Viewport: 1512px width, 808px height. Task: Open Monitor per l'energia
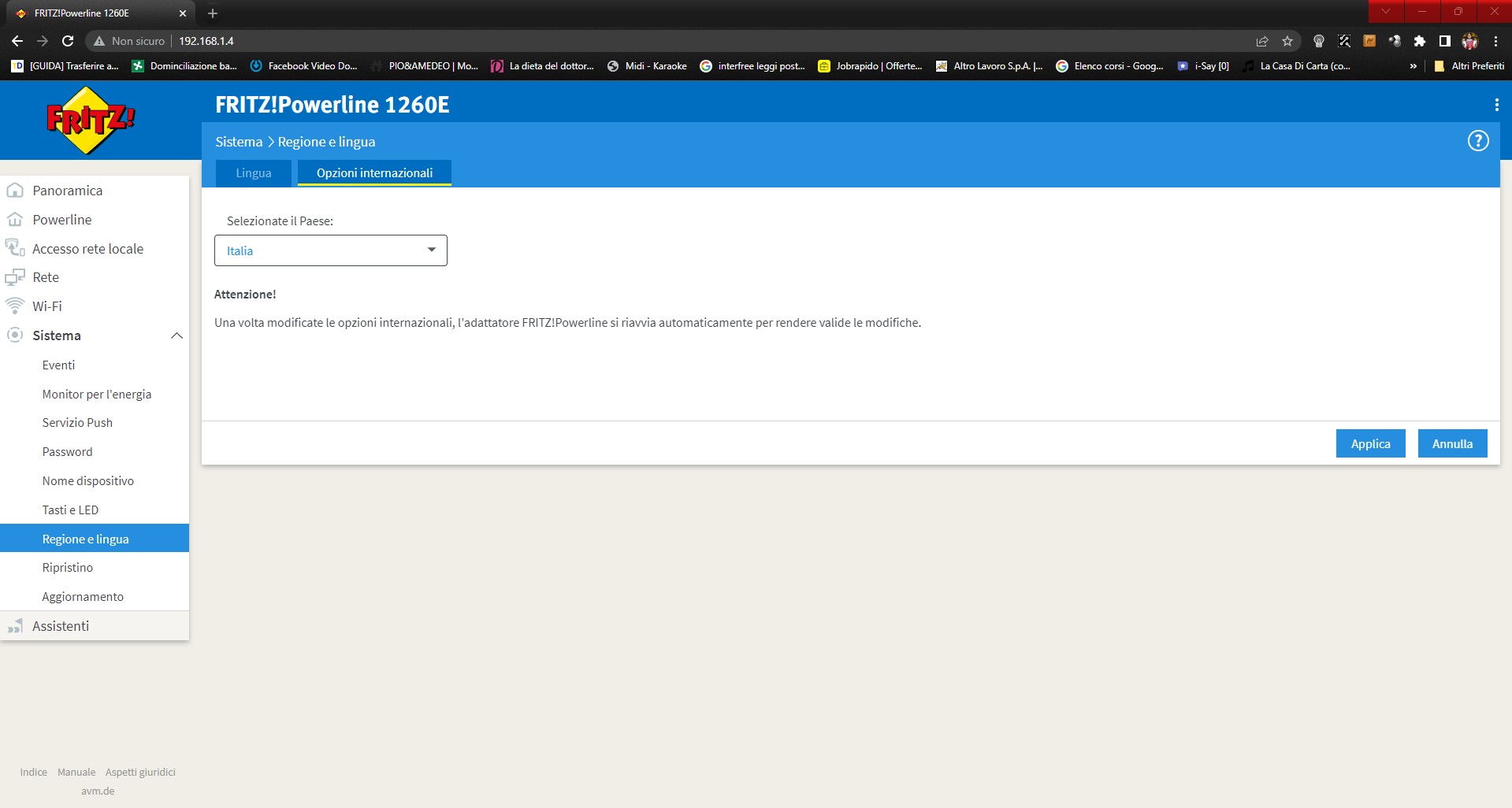click(x=97, y=395)
